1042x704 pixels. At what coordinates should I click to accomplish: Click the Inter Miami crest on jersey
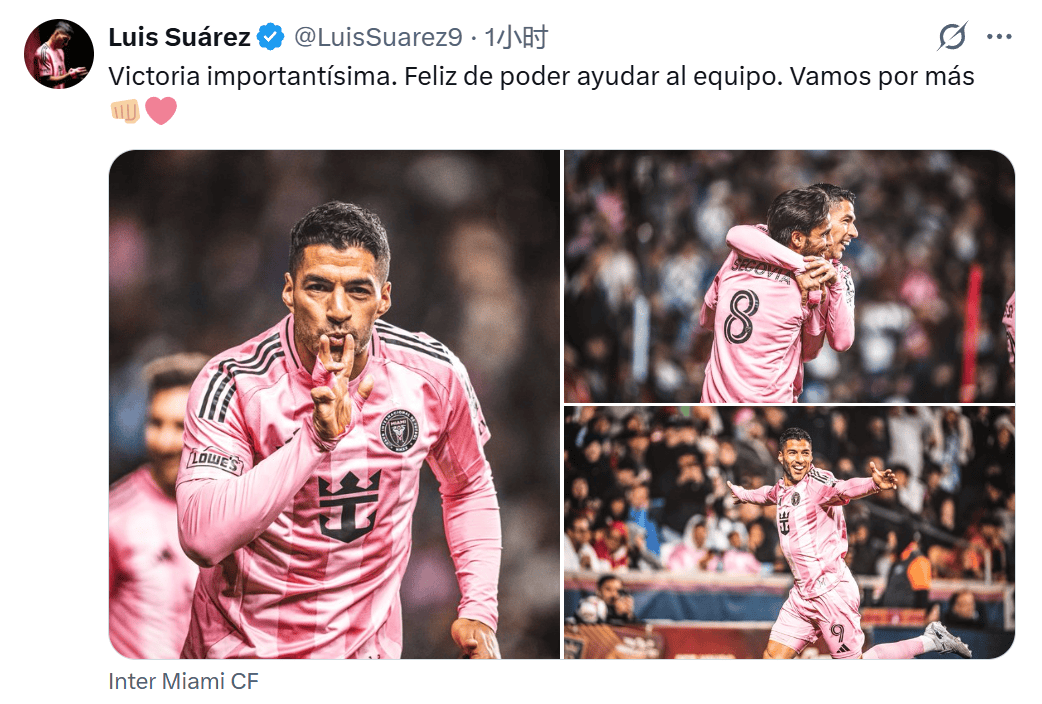coord(399,432)
